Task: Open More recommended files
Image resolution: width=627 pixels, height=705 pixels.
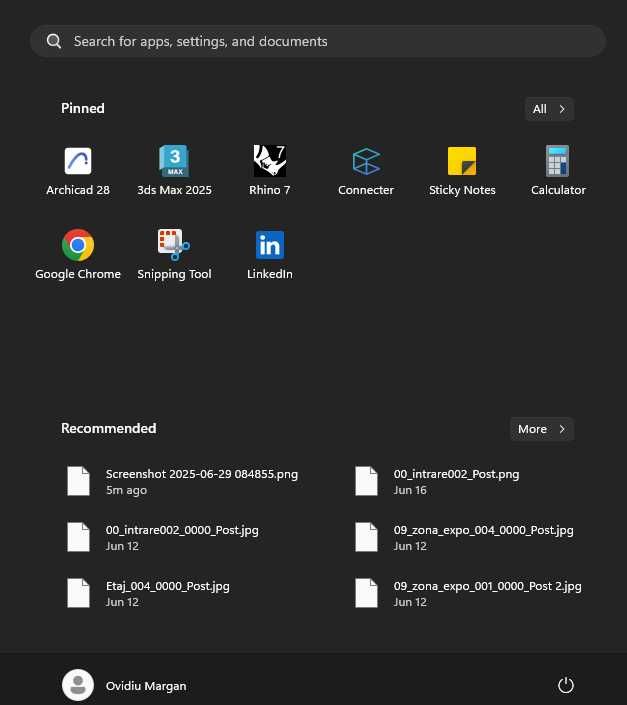Action: (542, 429)
